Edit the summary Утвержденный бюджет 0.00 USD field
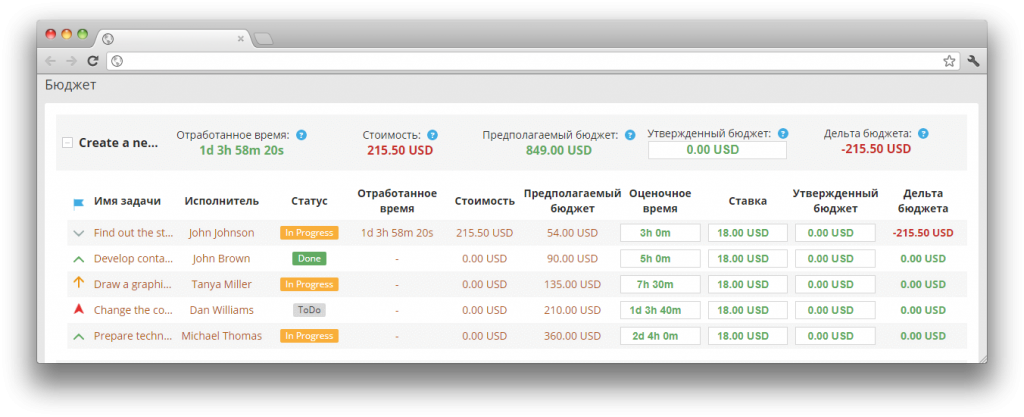 tap(717, 150)
